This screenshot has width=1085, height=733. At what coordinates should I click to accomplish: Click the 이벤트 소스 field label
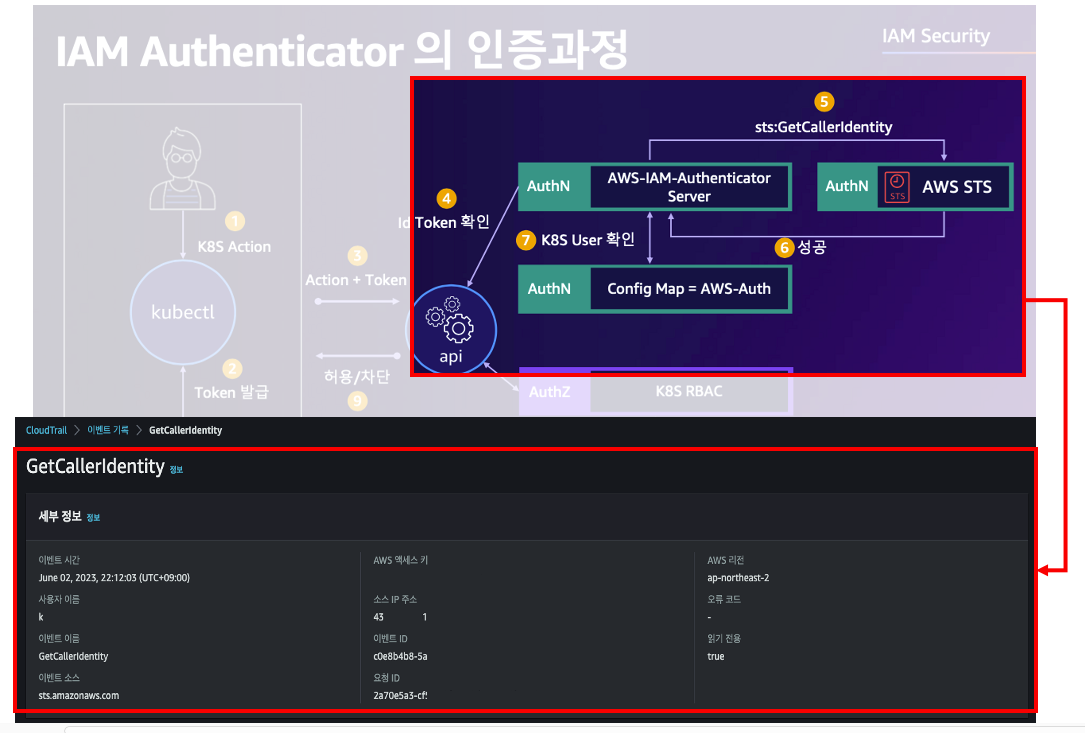pos(59,678)
